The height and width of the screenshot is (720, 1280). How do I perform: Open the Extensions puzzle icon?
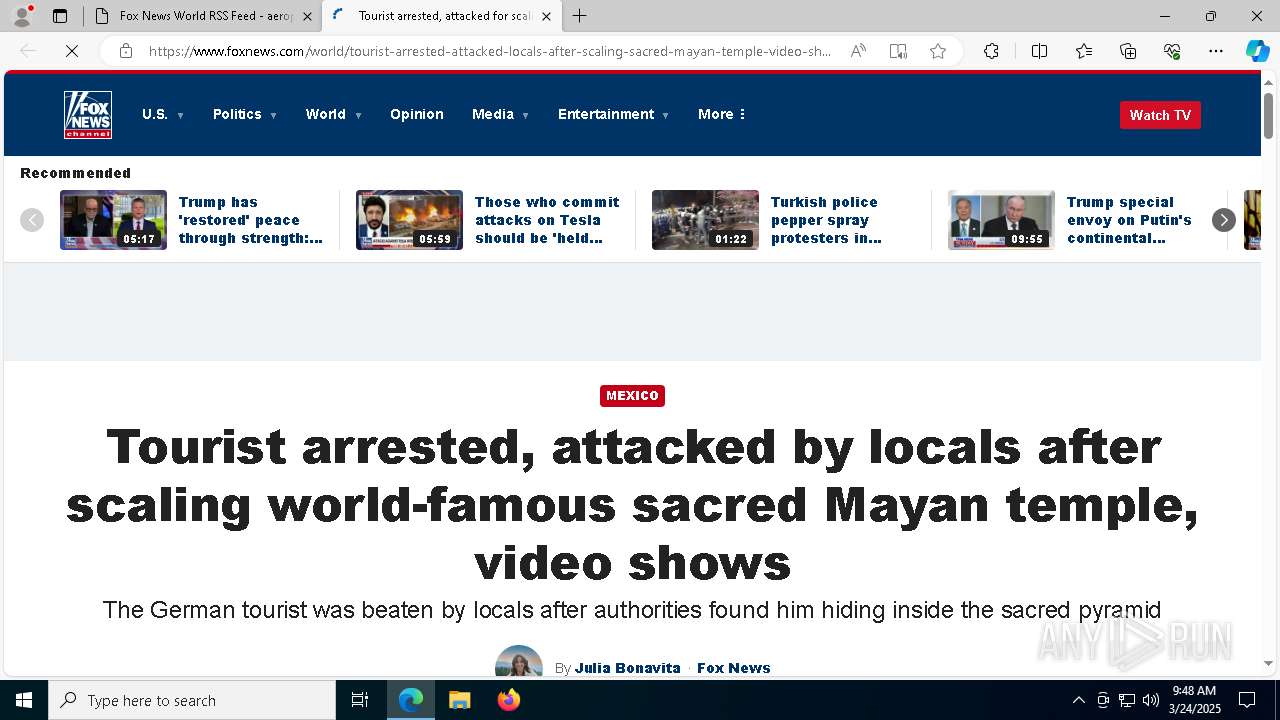pyautogui.click(x=991, y=51)
